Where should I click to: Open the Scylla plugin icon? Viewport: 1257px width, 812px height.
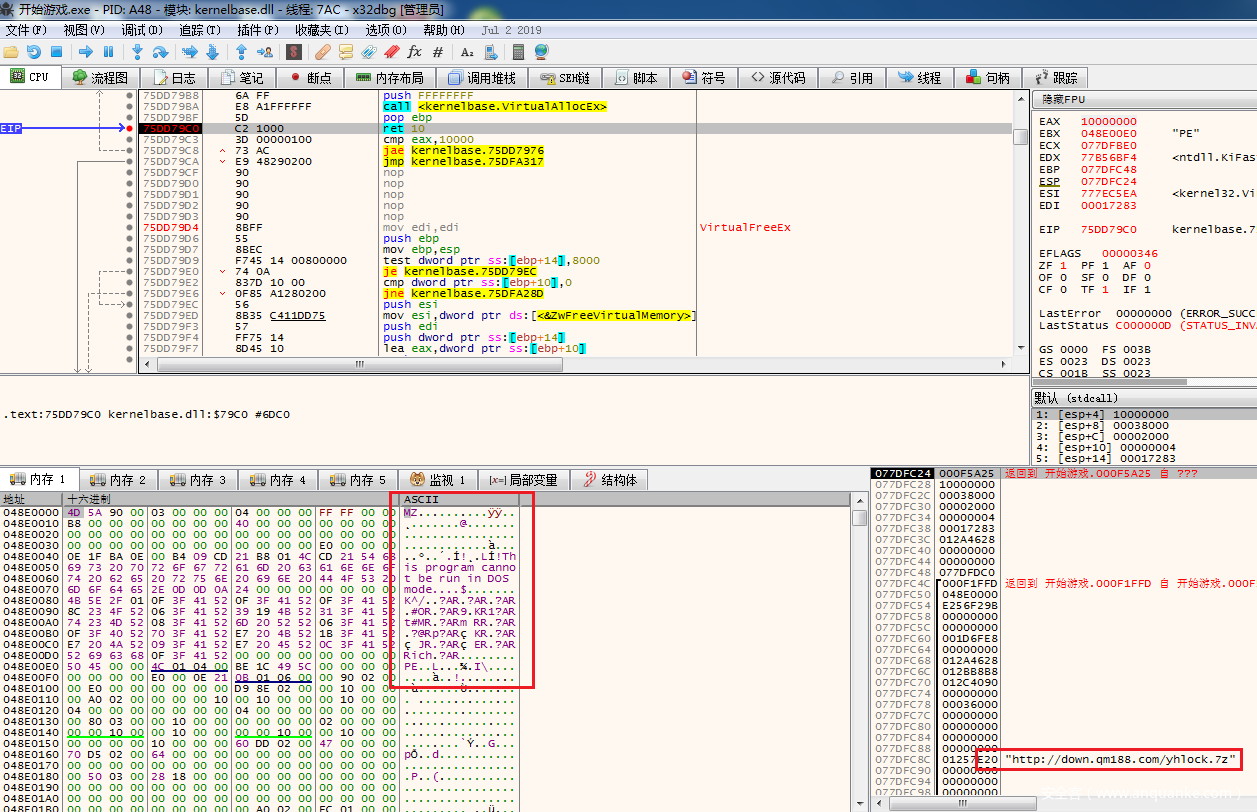294,52
